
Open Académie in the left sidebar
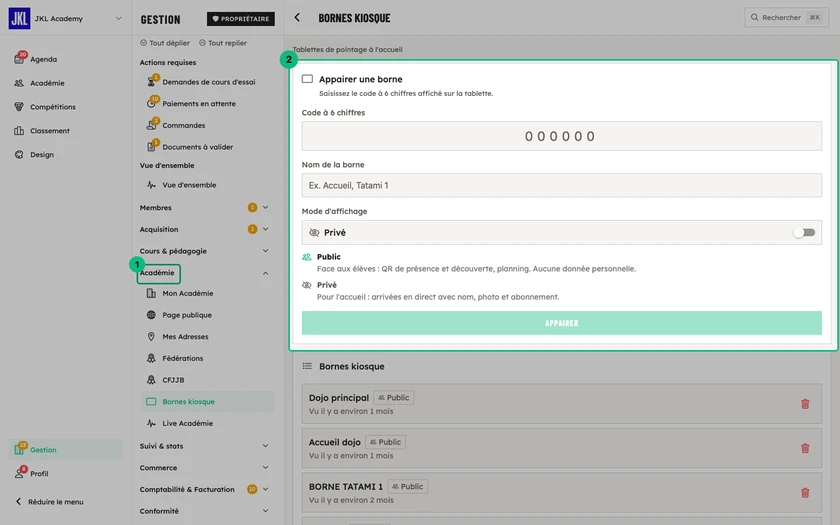pos(47,83)
